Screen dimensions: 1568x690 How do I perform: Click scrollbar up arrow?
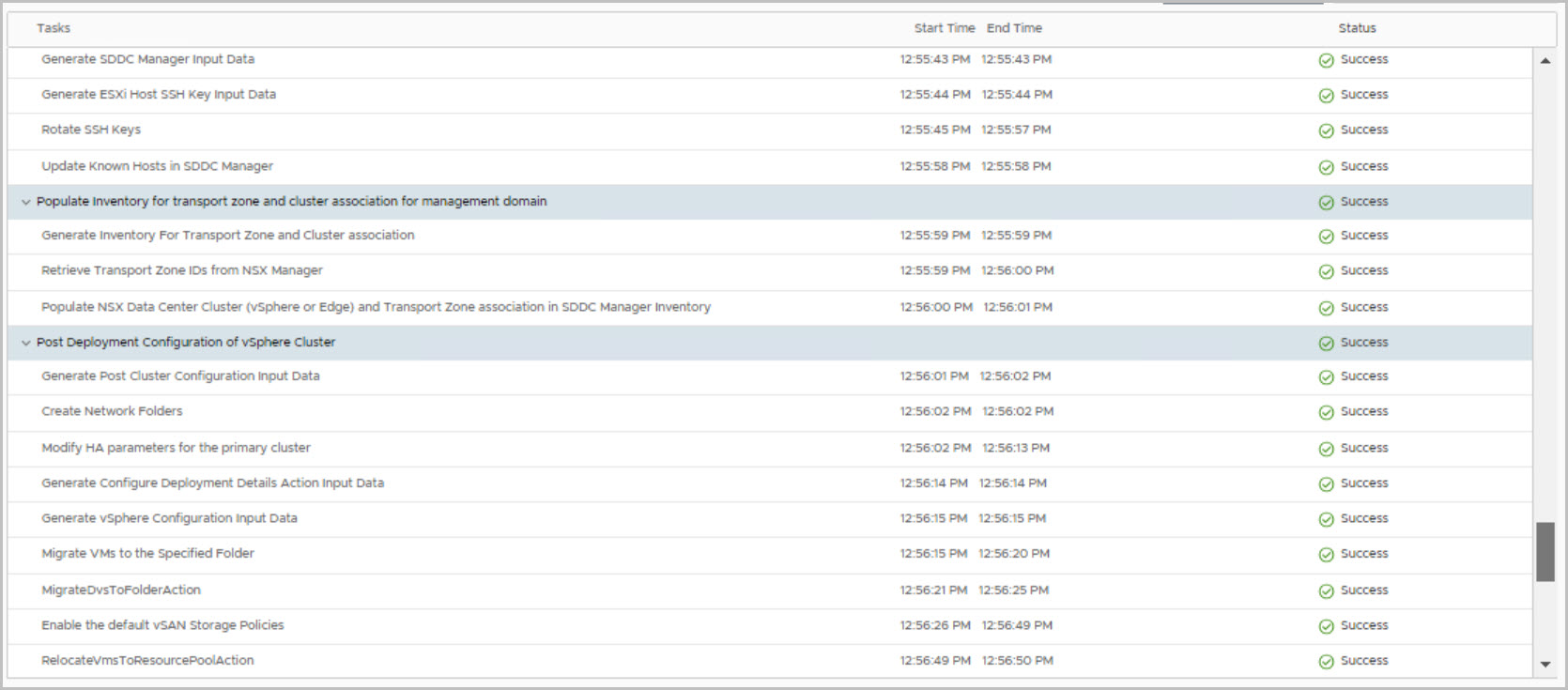tap(1545, 61)
